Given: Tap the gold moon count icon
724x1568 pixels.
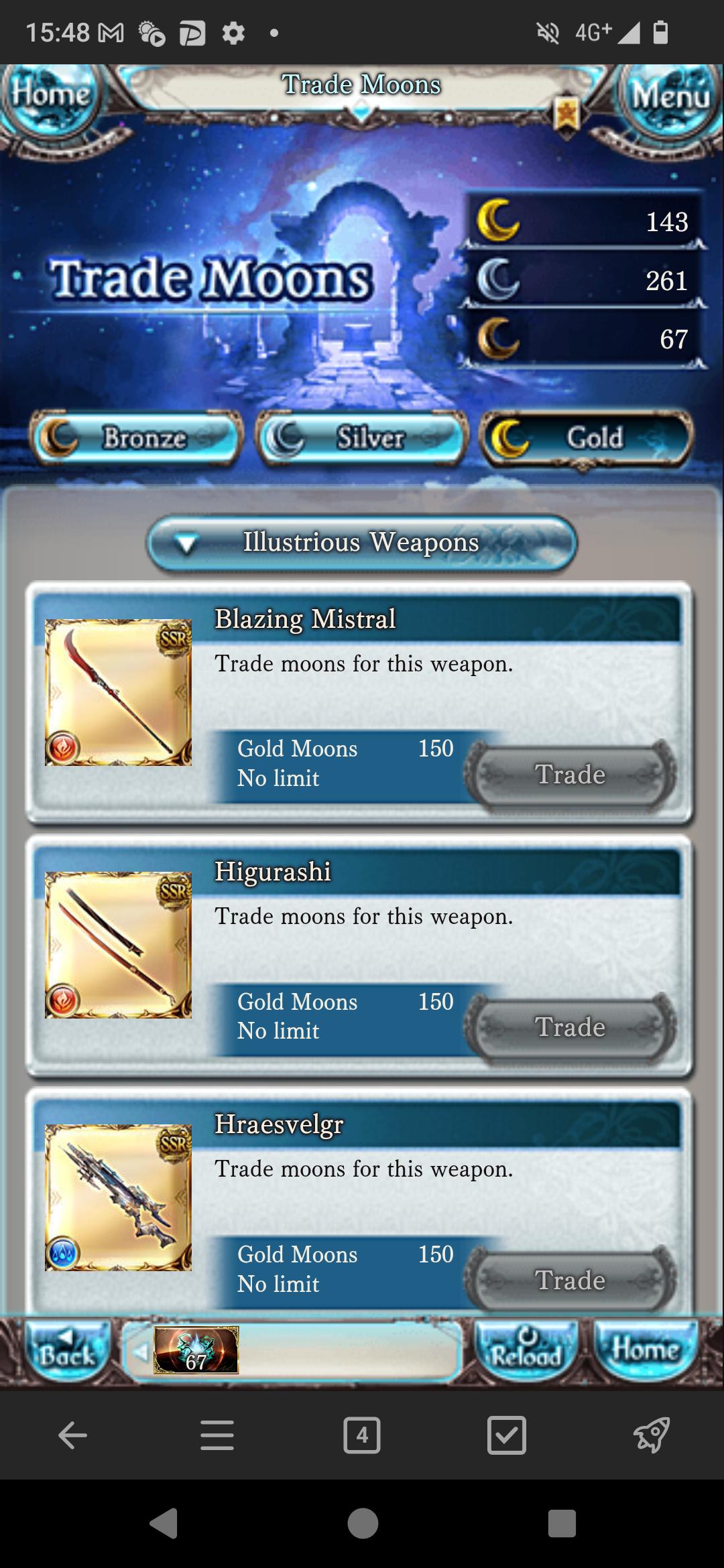Looking at the screenshot, I should click(497, 220).
